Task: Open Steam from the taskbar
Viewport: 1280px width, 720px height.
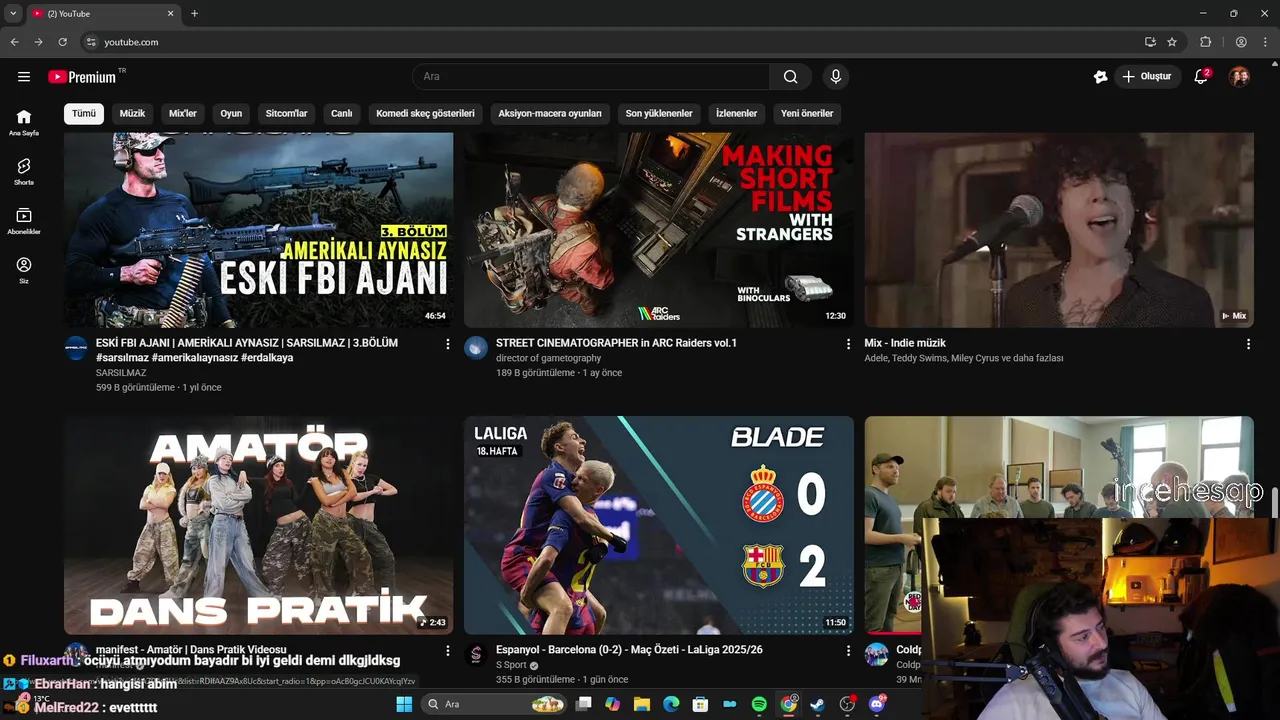Action: (818, 704)
